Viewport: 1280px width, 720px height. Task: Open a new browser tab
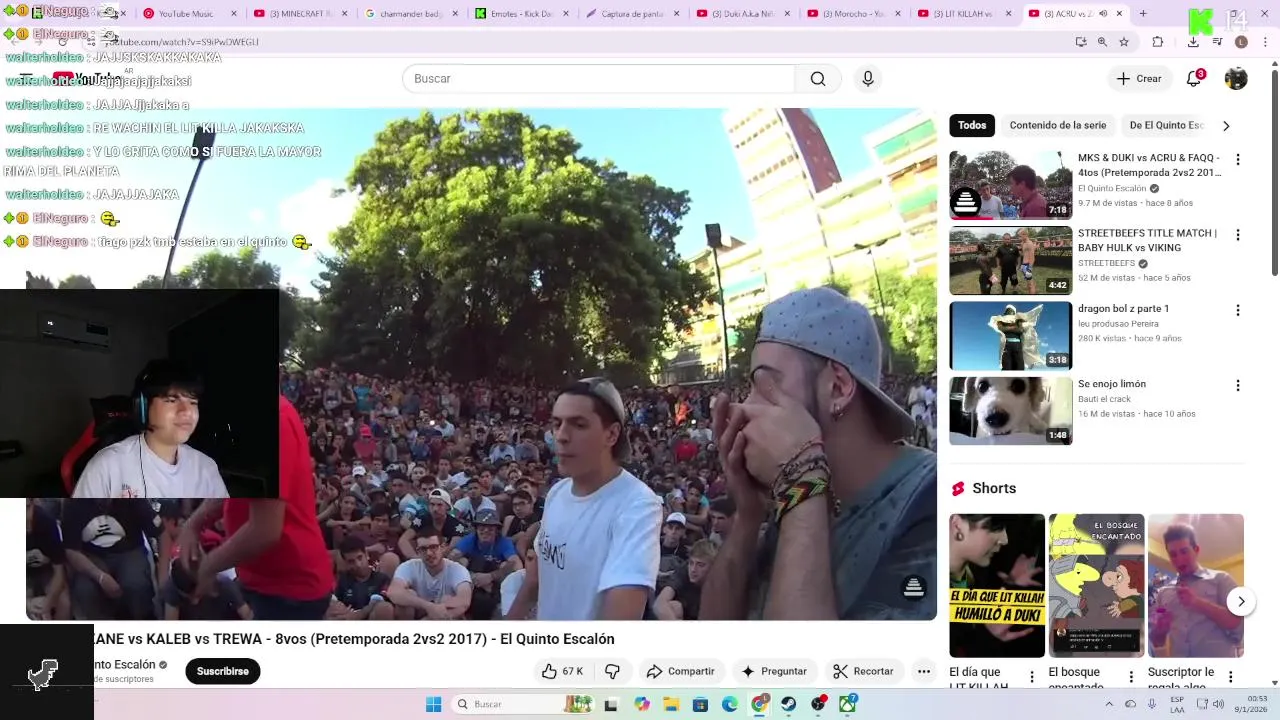click(1143, 14)
